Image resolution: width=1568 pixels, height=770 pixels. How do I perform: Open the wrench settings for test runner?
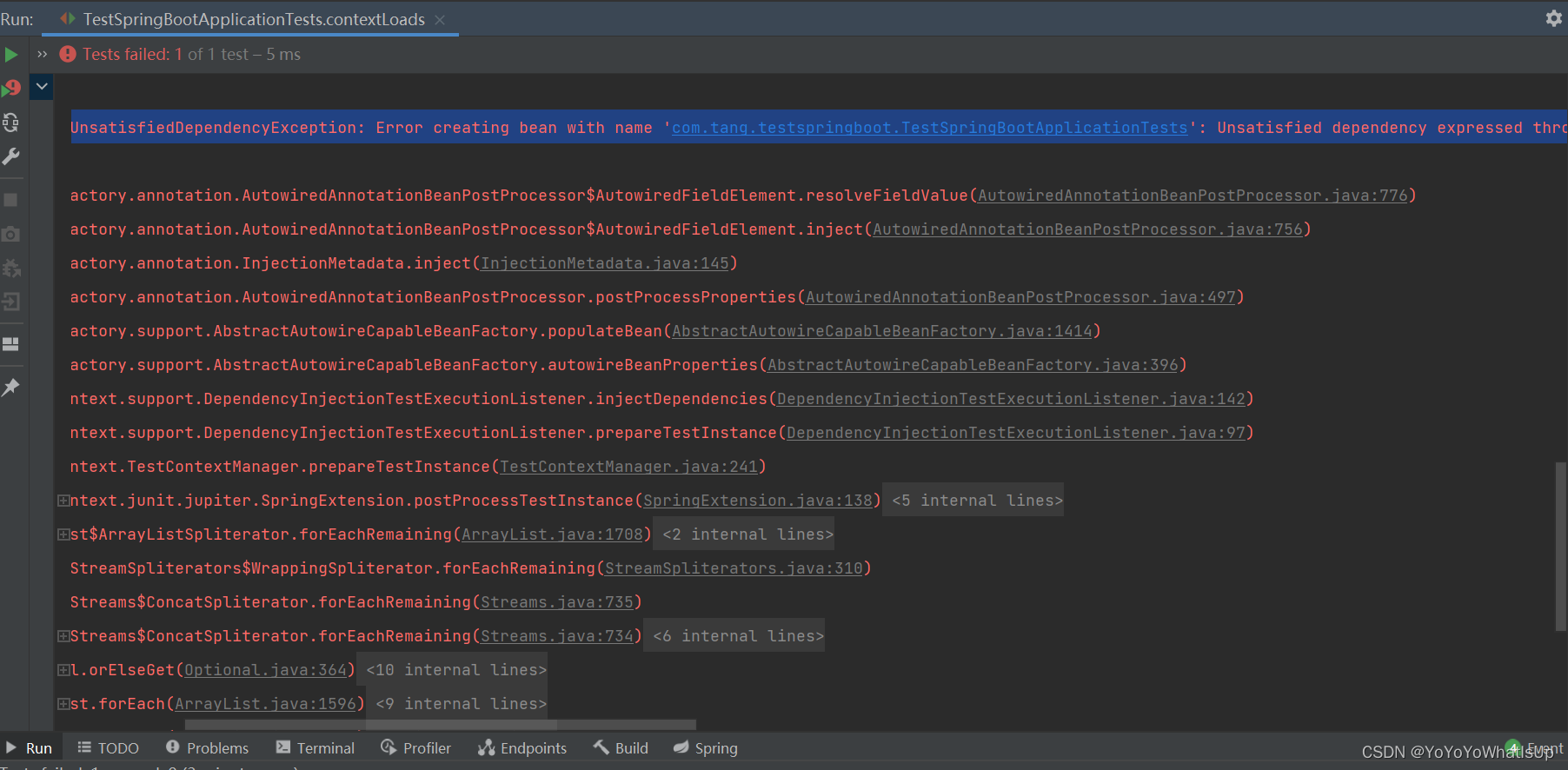(x=10, y=156)
